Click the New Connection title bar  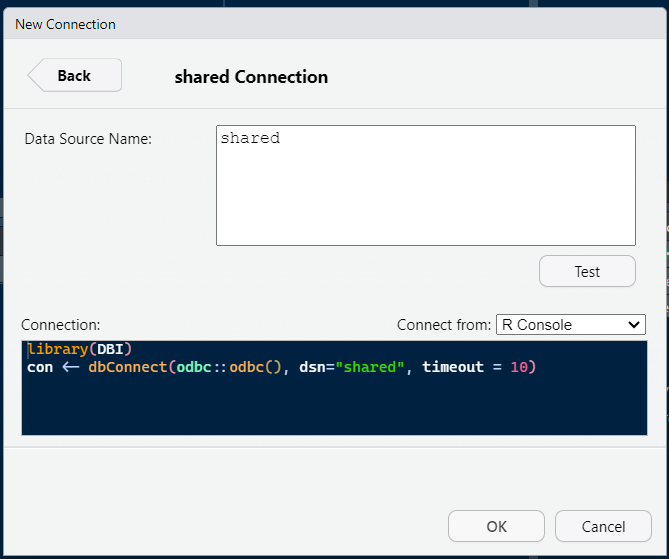click(x=334, y=24)
